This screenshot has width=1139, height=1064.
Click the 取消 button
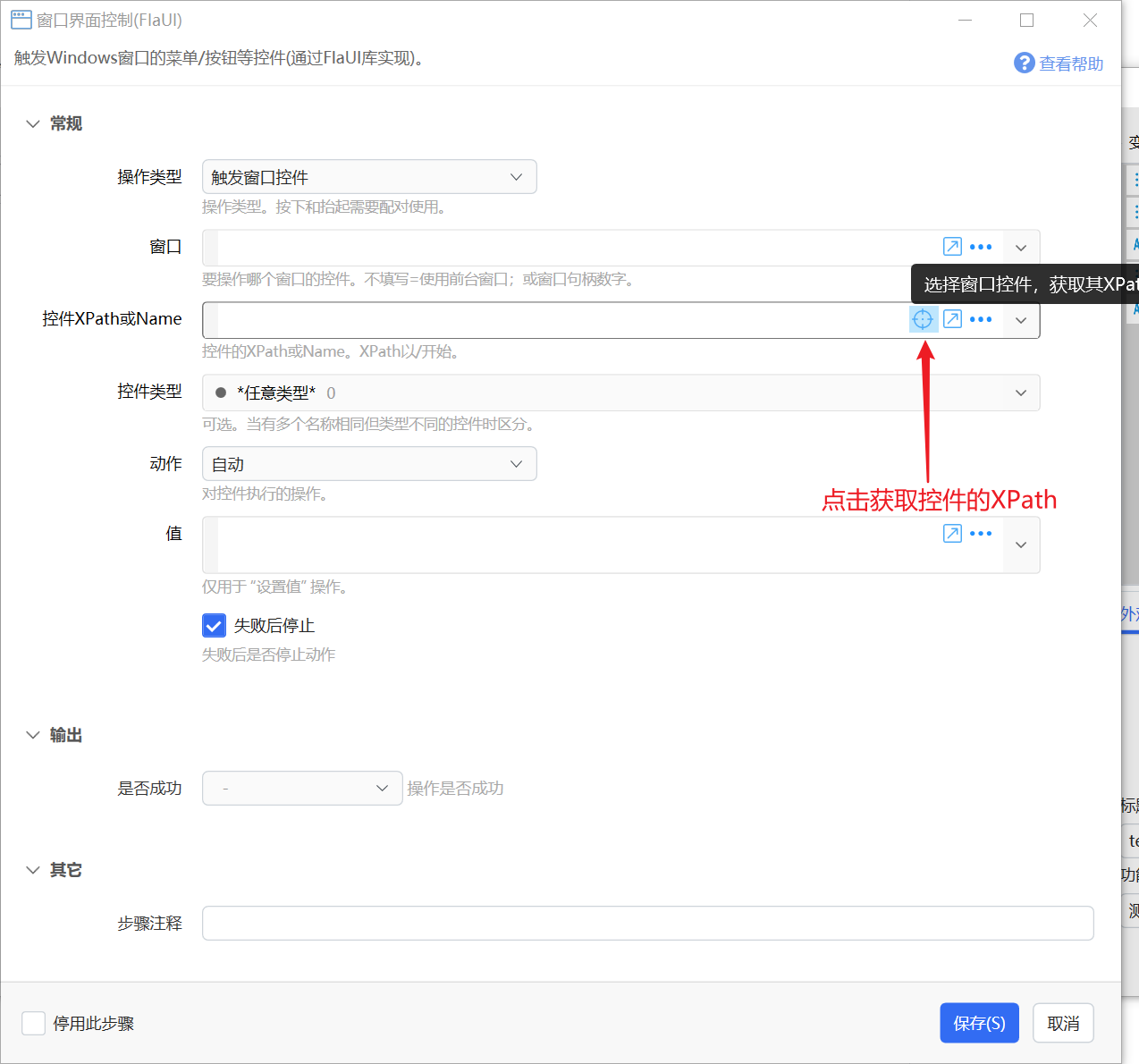tap(1063, 1023)
